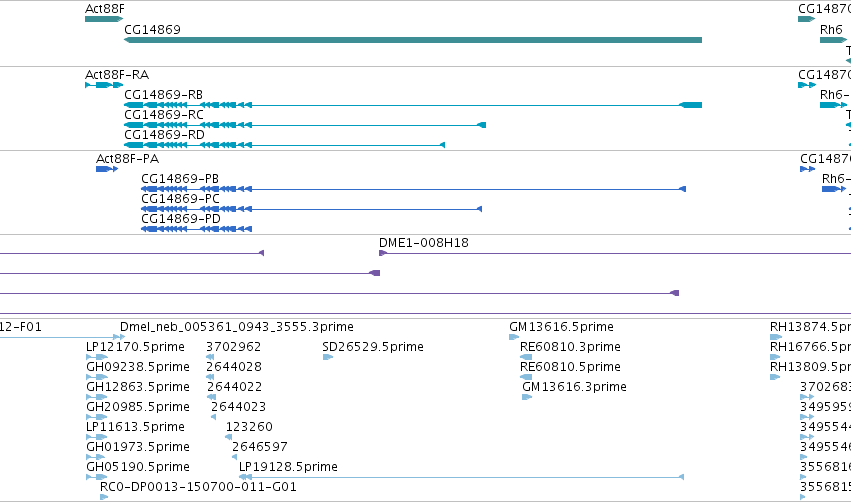Select the RC0-DP0013-150700-011-G01 label
Viewport: 851px width, 502px height.
click(198, 487)
